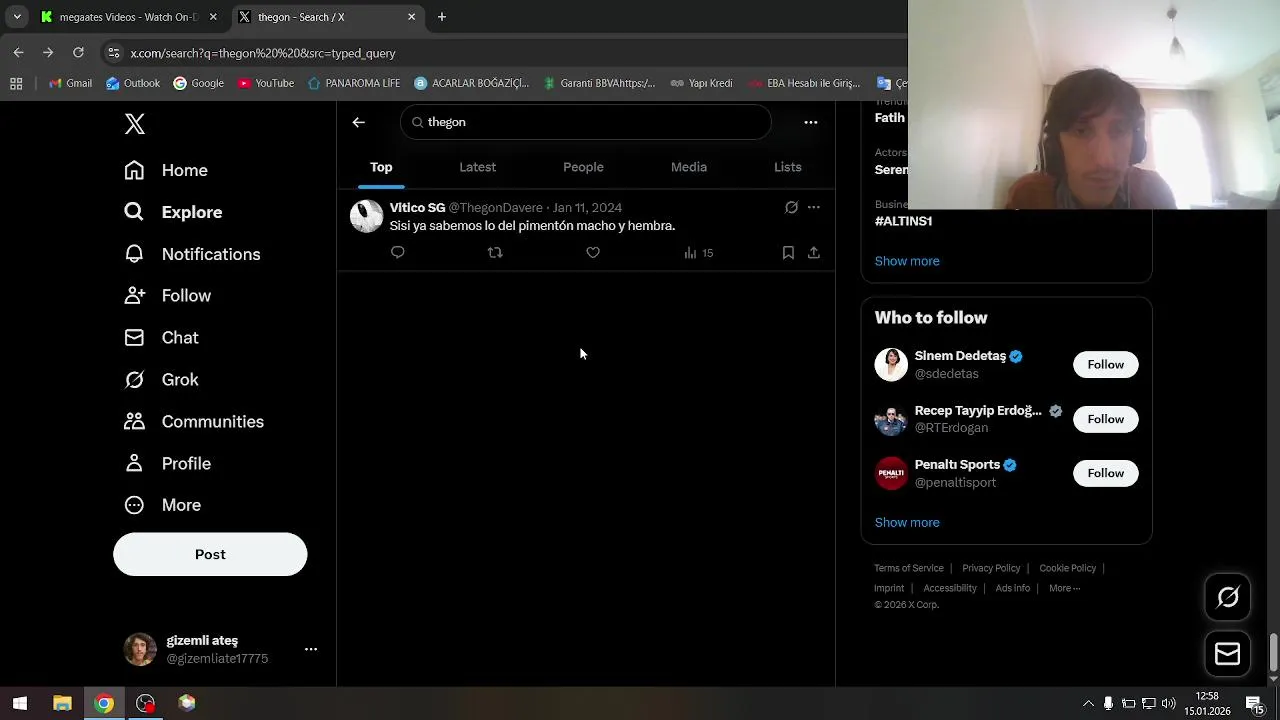Open account menu for gizemli ateş

click(311, 649)
